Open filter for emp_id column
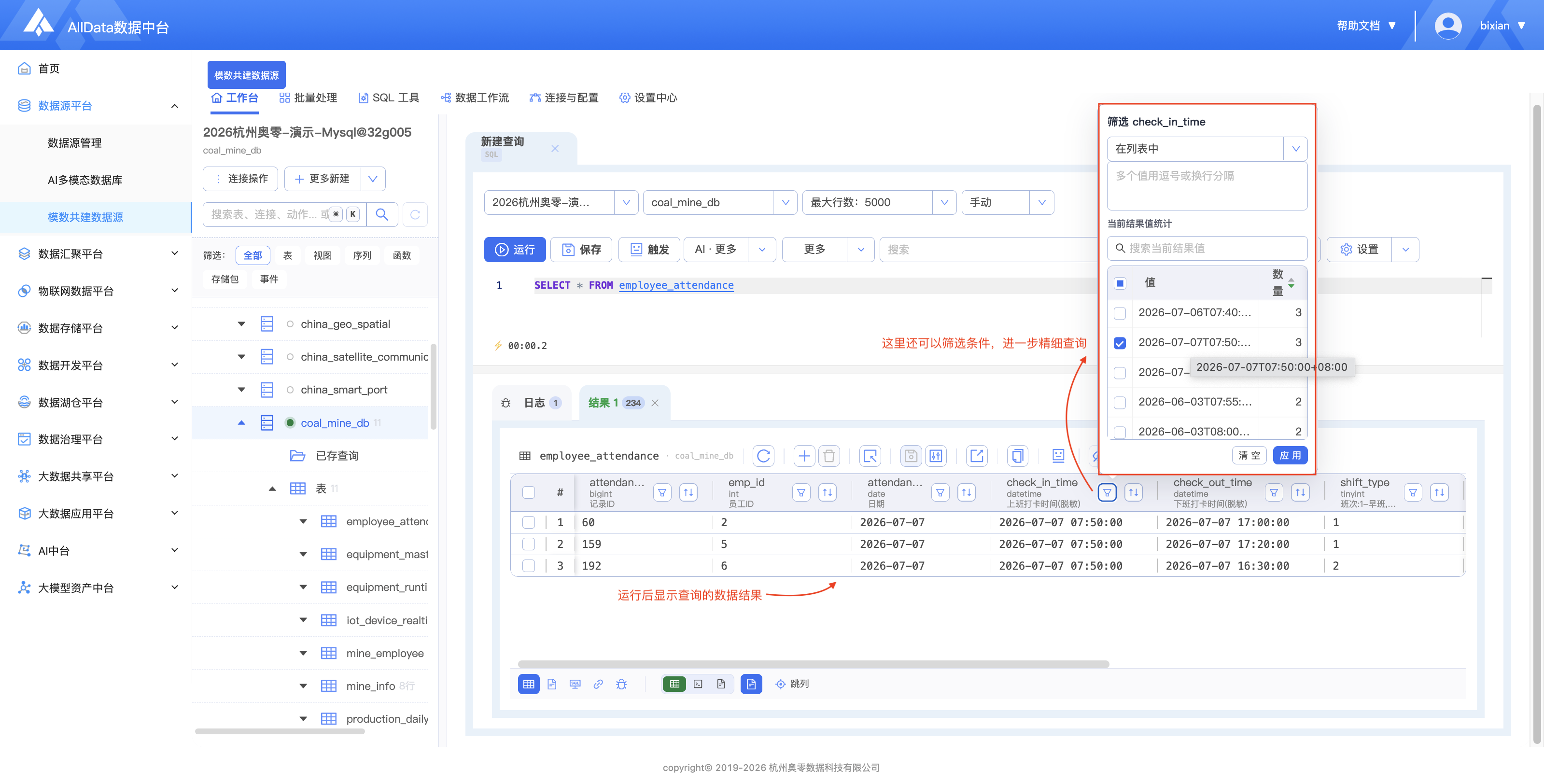The image size is (1544, 784). pos(801,492)
